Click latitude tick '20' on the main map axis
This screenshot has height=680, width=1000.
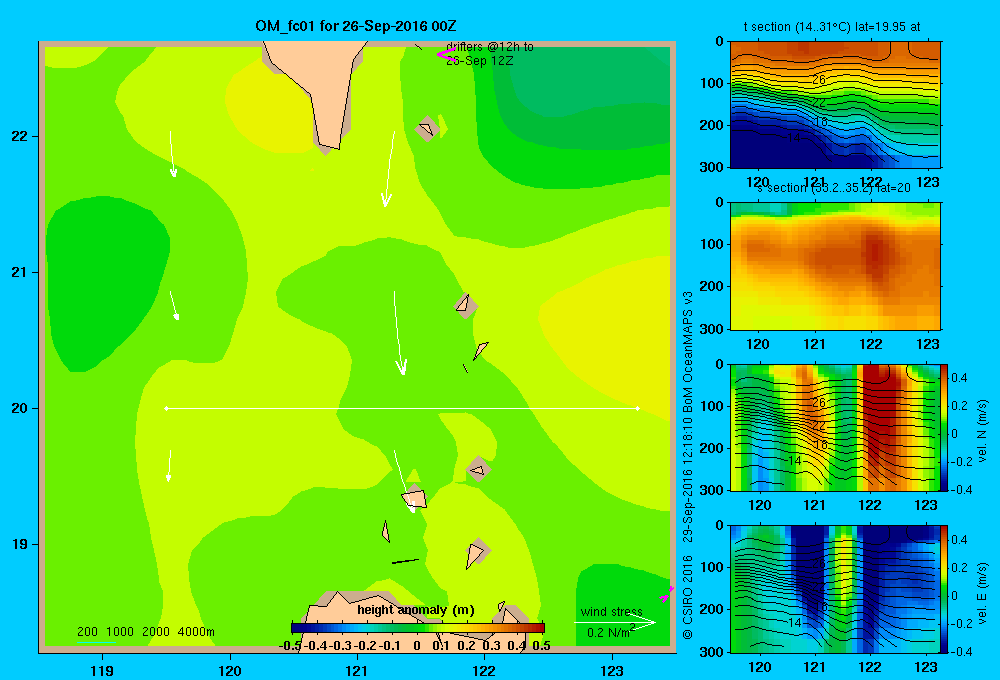click(x=20, y=408)
